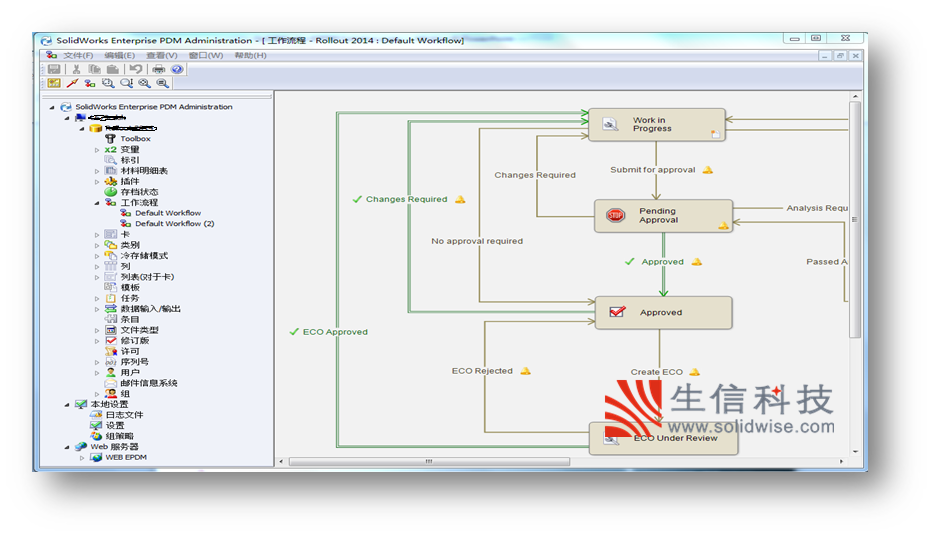The image size is (933, 537).
Task: Select the 组策略 tree item
Action: tap(120, 436)
